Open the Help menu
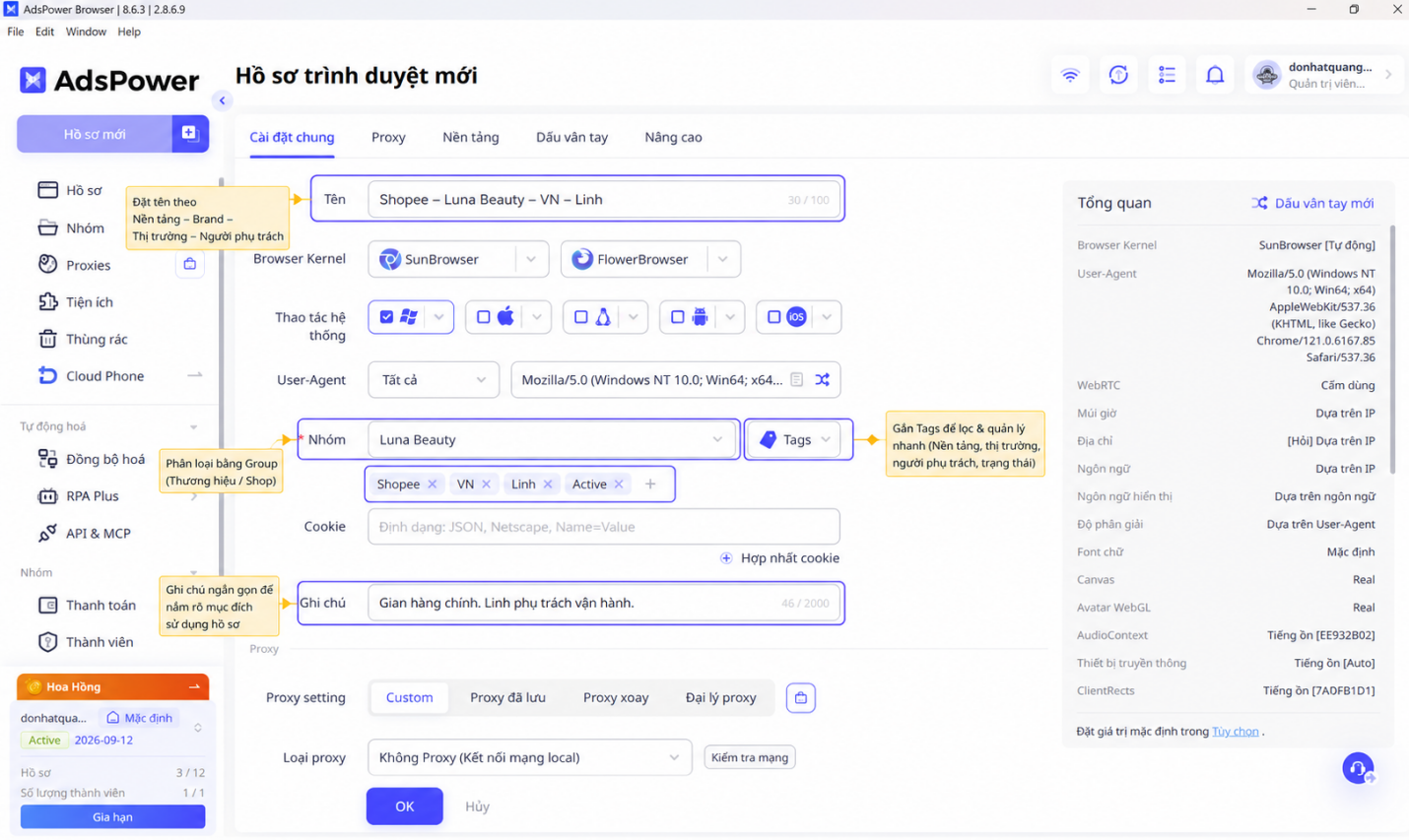The width and height of the screenshot is (1409, 840). tap(129, 32)
